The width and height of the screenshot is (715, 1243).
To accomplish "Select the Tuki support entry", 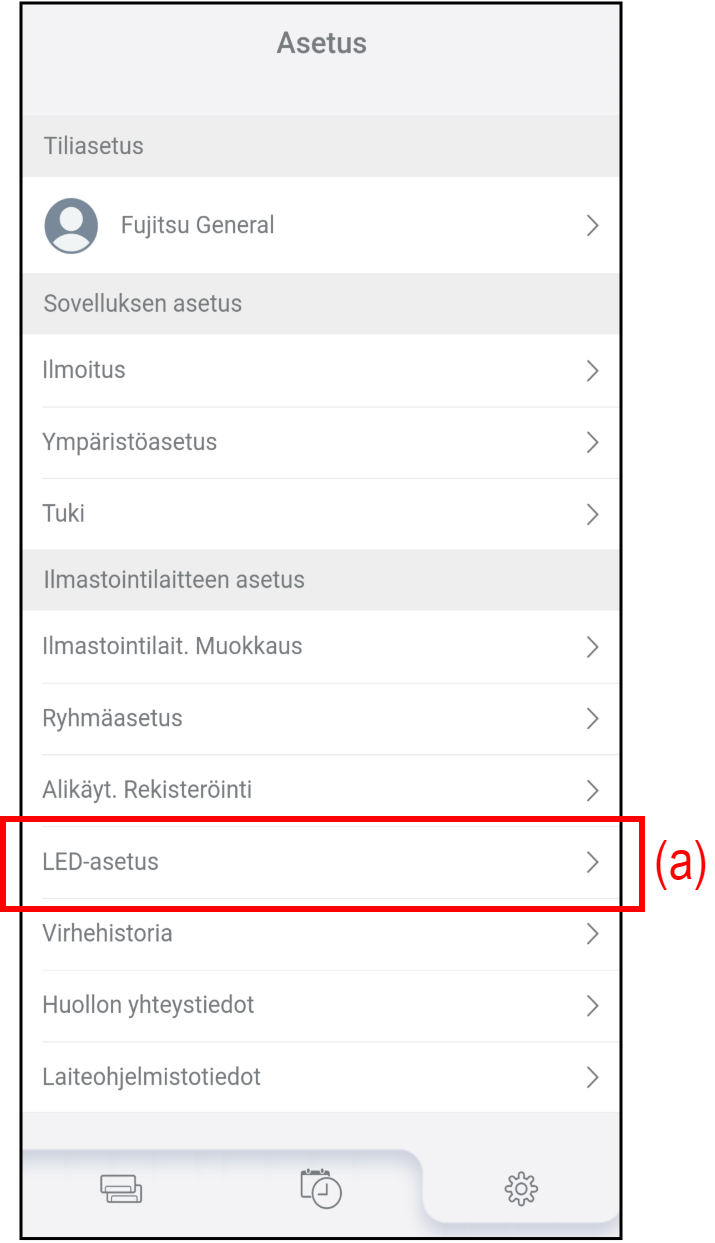I will coord(64,514).
